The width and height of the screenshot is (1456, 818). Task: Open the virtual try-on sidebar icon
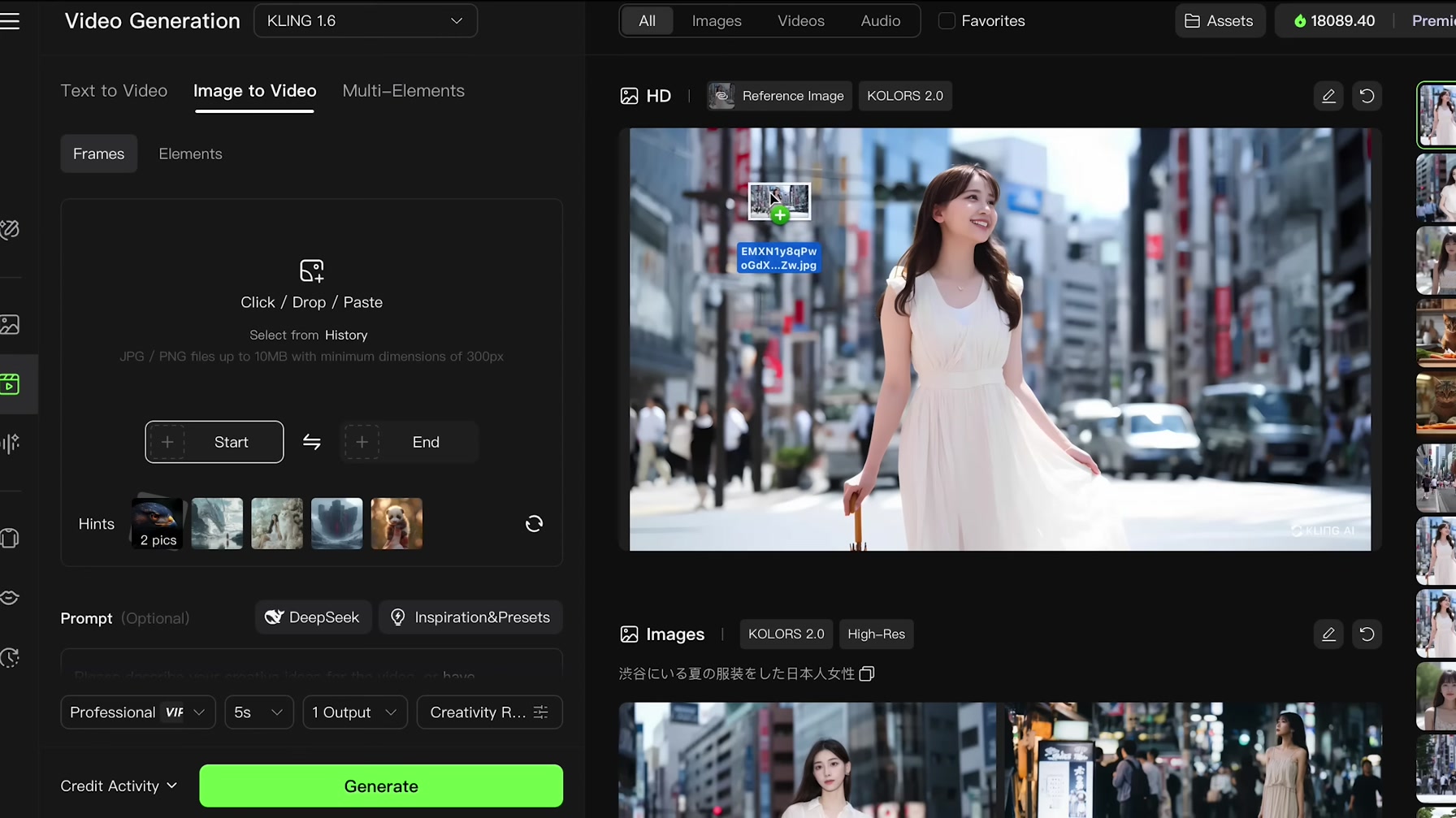click(x=10, y=539)
